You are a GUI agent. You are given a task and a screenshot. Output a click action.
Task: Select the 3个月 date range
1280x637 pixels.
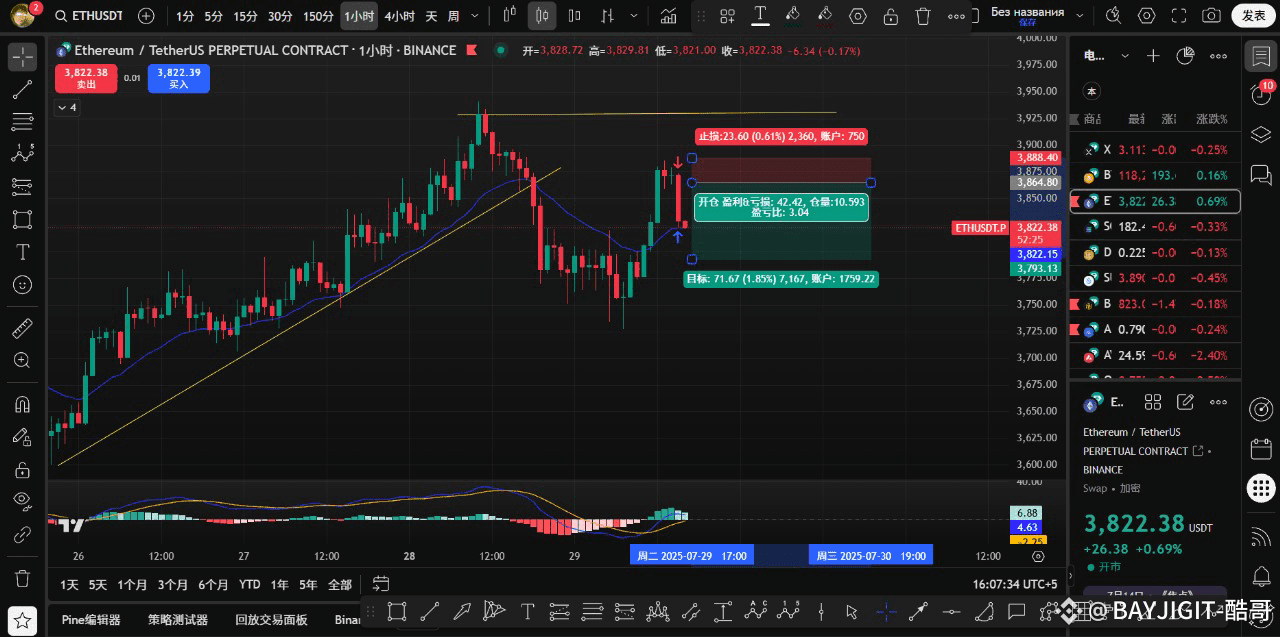pyautogui.click(x=172, y=584)
